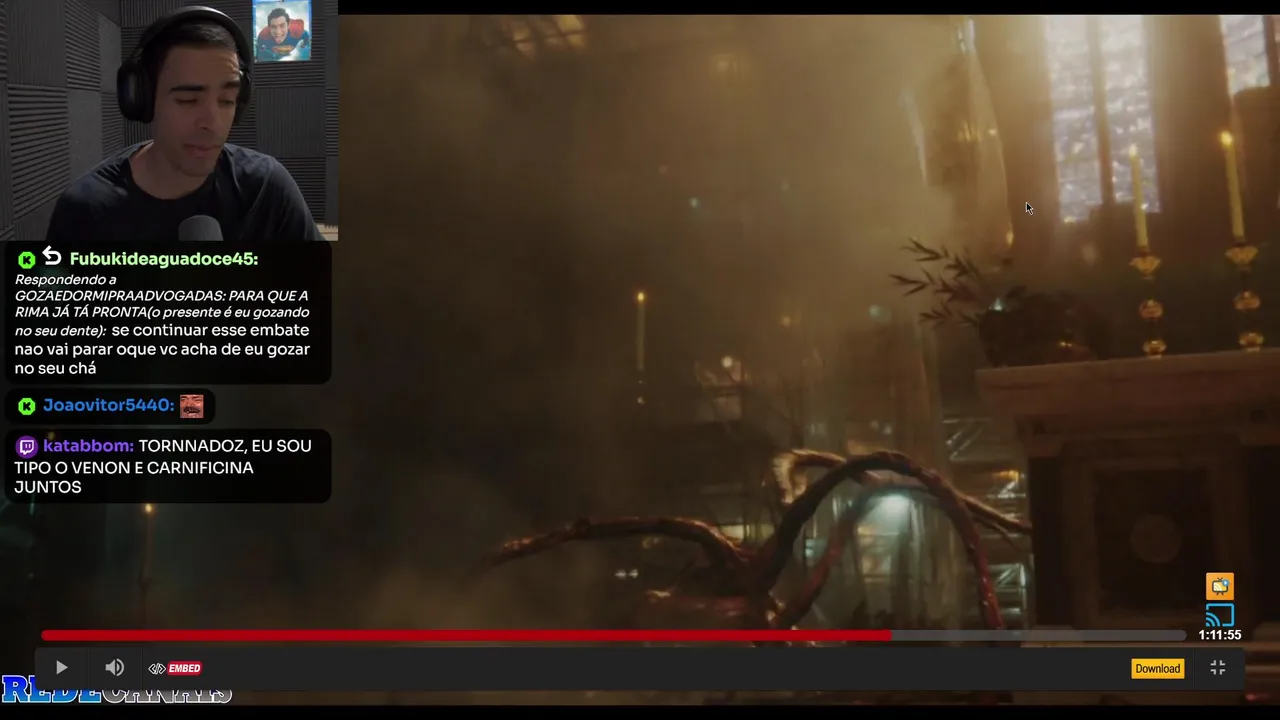
Task: Seek on the red video progress bar
Action: click(x=613, y=635)
